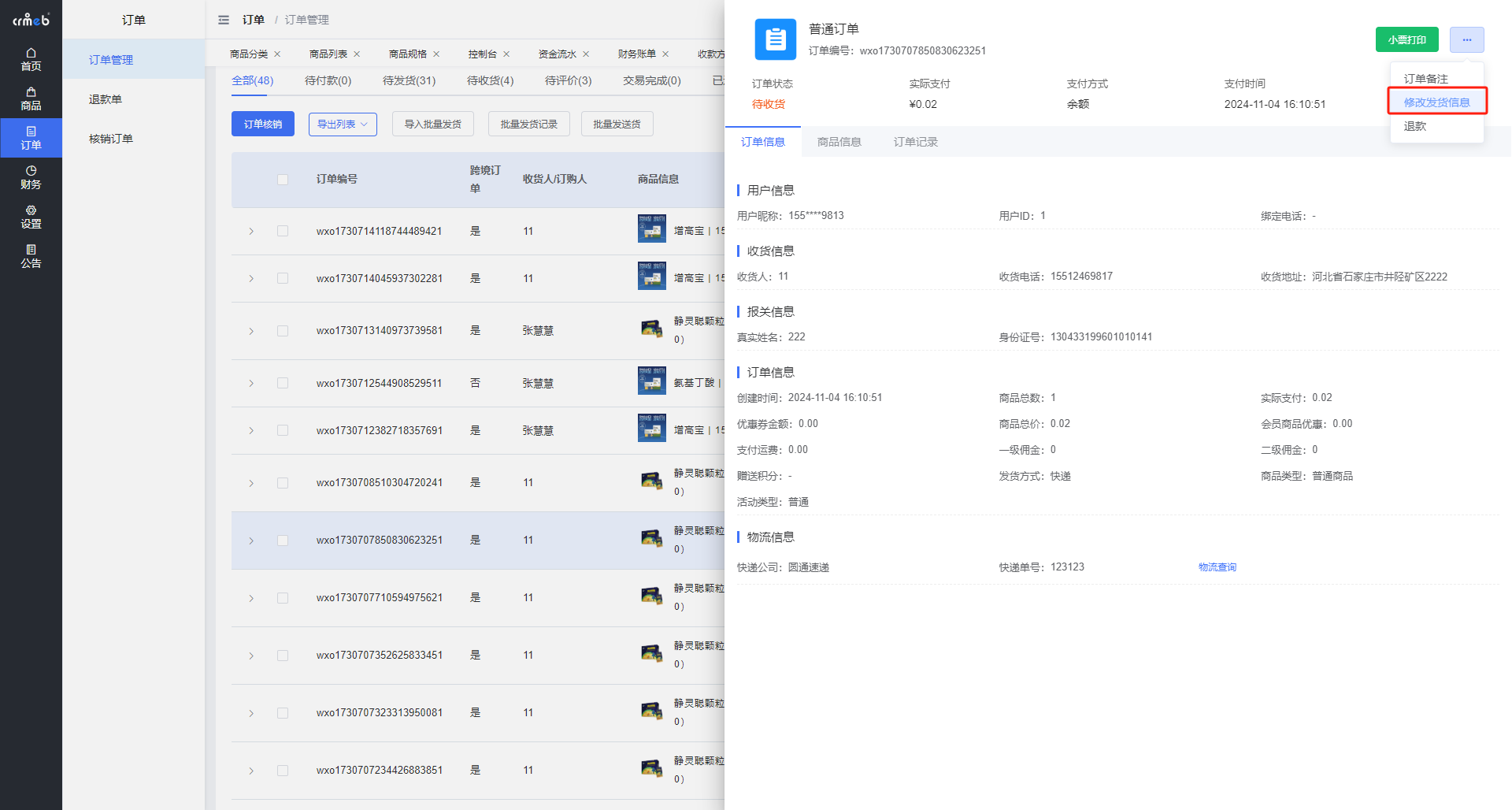Expand row of order wxo1730707352625833451
The height and width of the screenshot is (810, 1512).
point(251,656)
